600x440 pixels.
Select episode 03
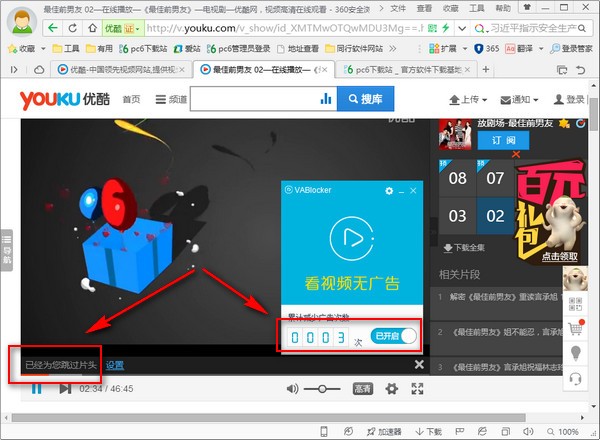tap(458, 216)
